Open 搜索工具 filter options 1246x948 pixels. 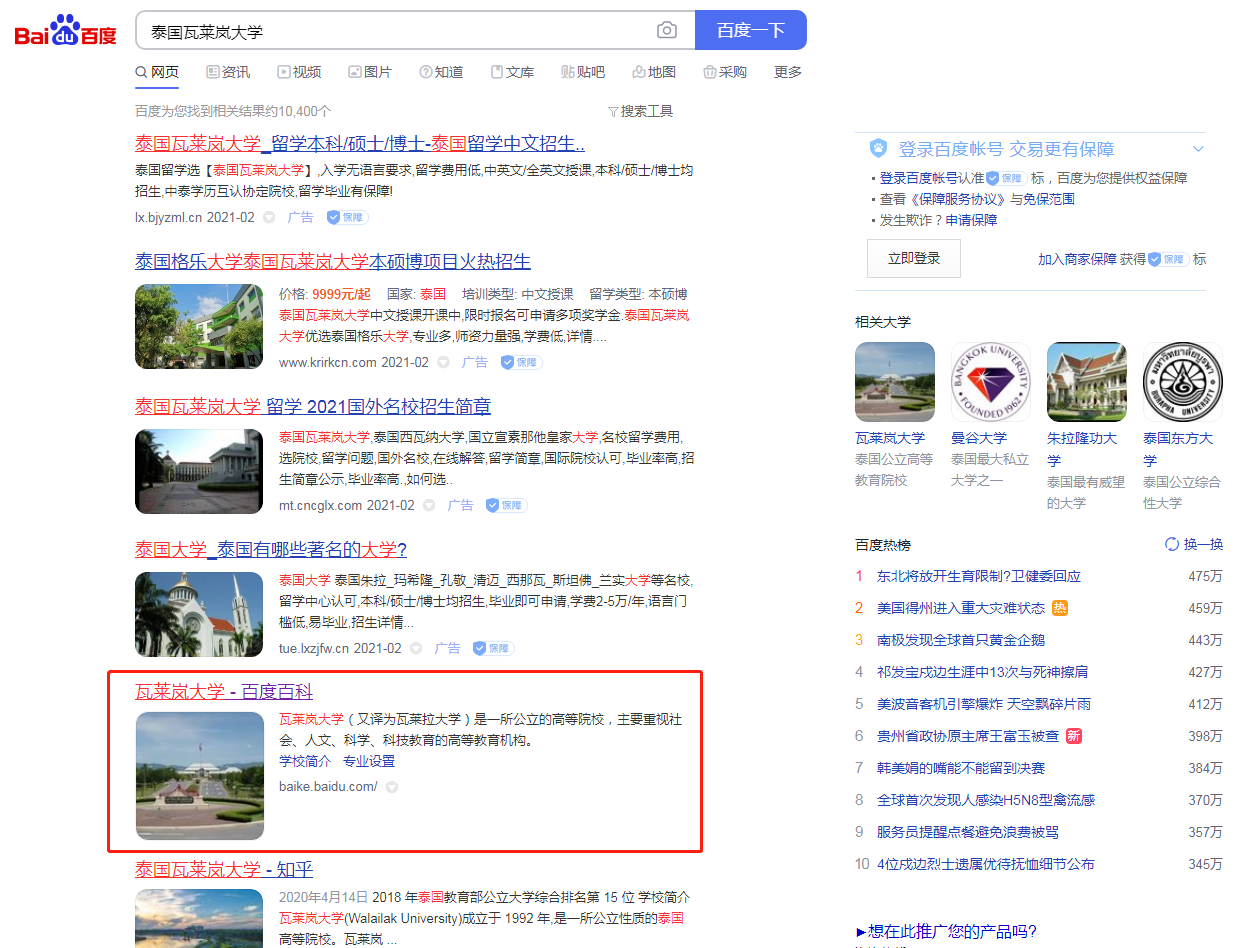(640, 111)
